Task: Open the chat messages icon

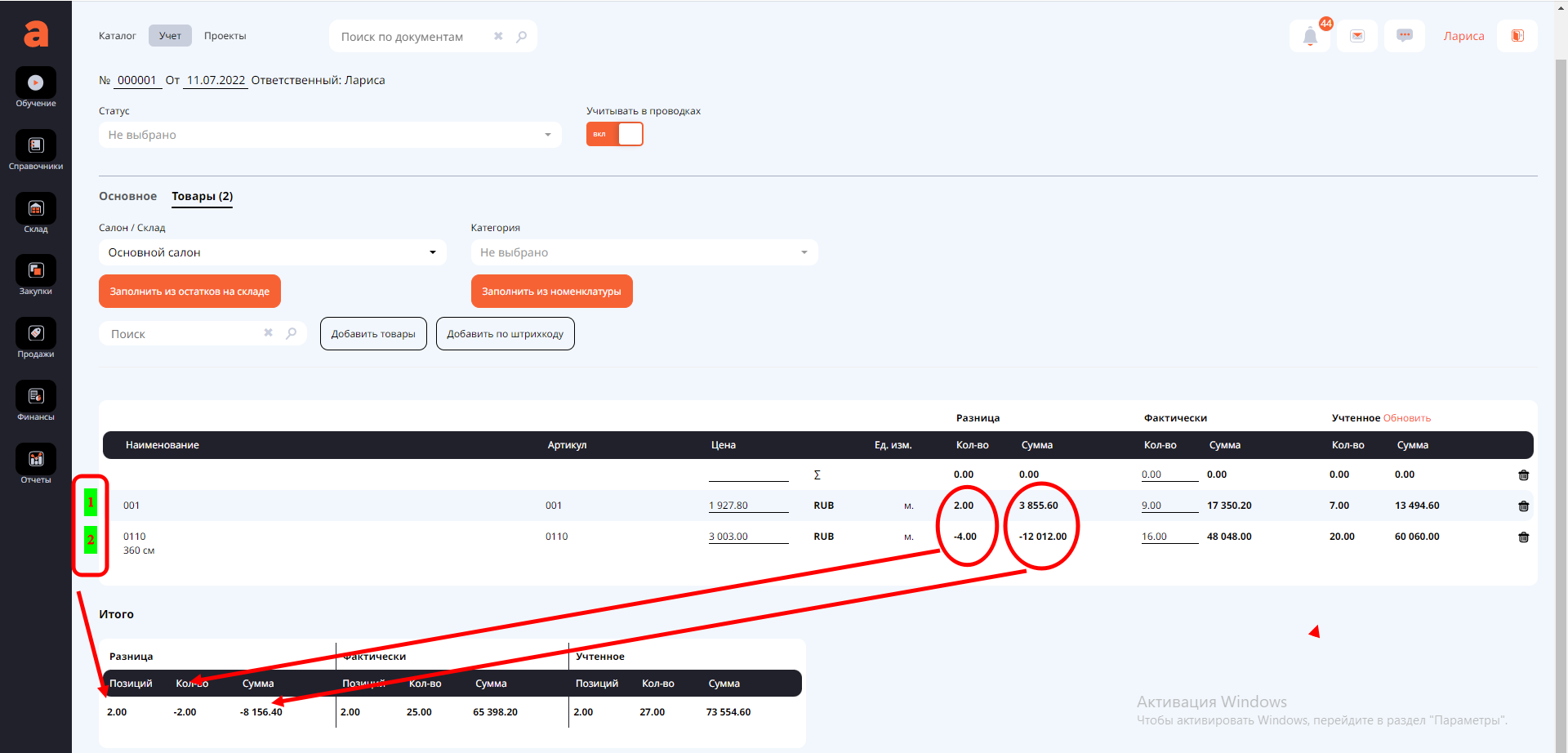Action: [x=1405, y=36]
